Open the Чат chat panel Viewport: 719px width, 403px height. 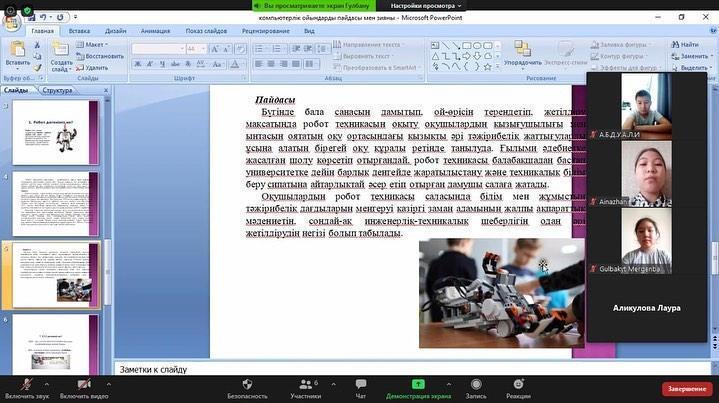click(x=361, y=387)
